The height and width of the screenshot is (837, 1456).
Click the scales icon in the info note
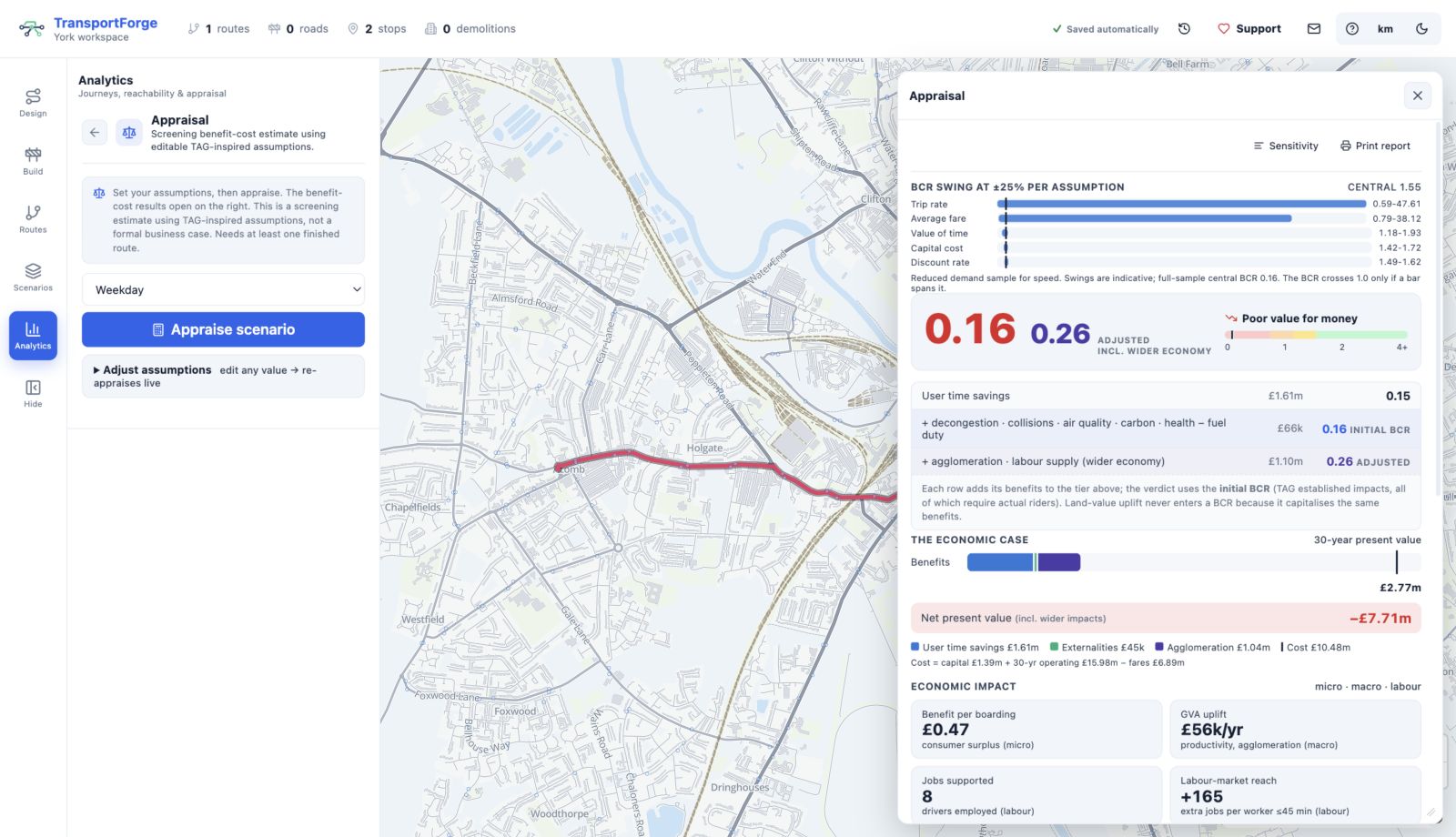[99, 193]
